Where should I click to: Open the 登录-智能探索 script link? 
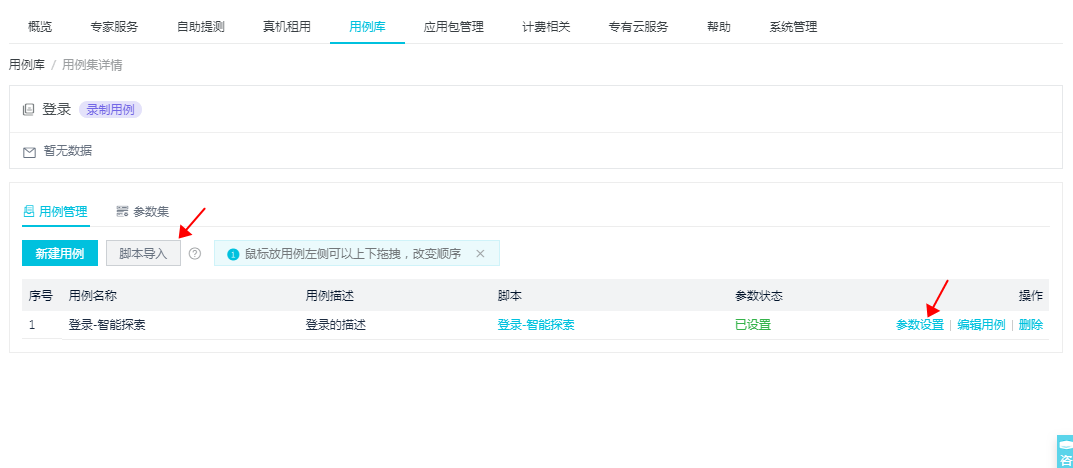[535, 325]
